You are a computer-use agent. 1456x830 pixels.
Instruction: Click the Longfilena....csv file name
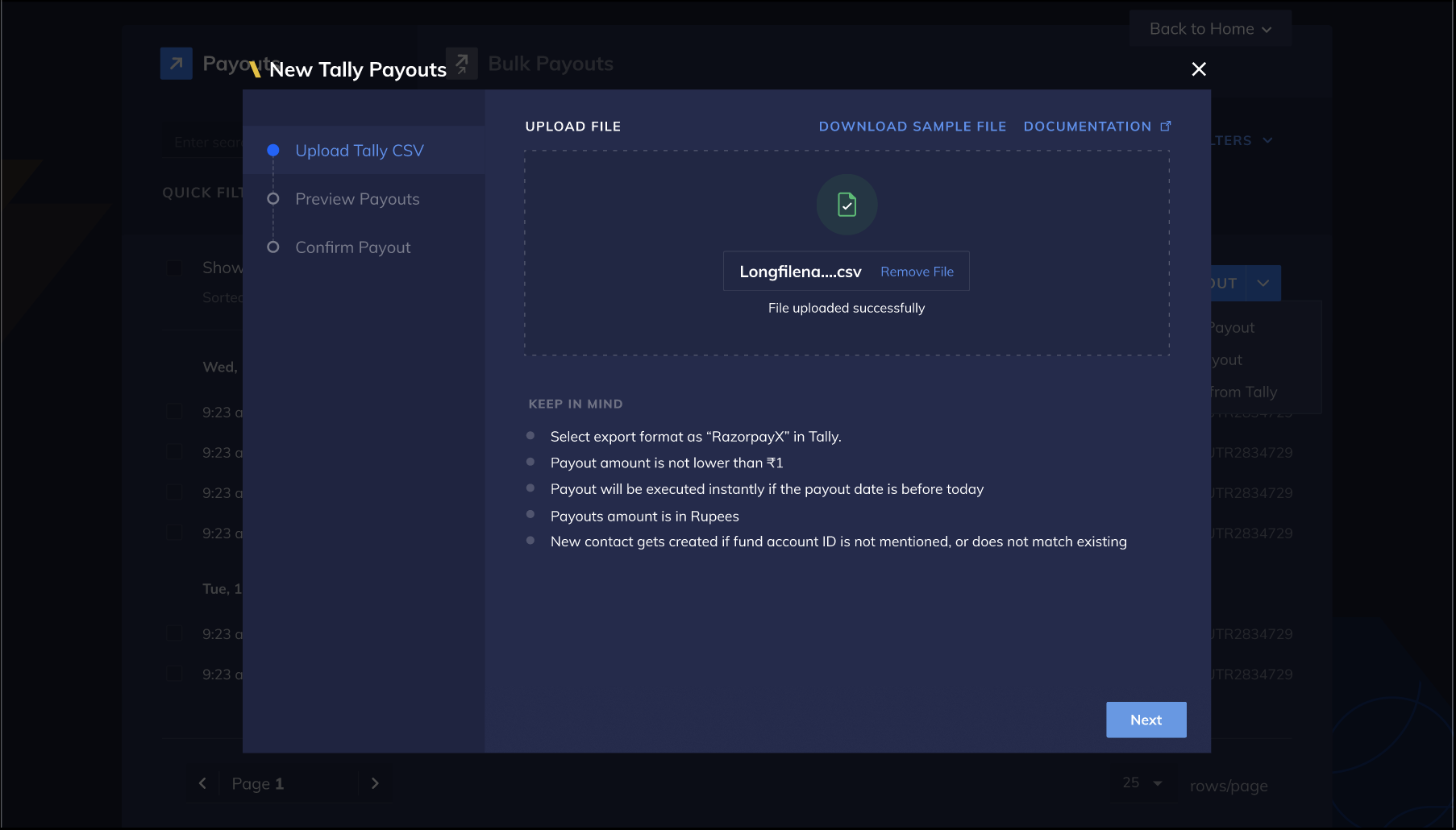pos(801,272)
